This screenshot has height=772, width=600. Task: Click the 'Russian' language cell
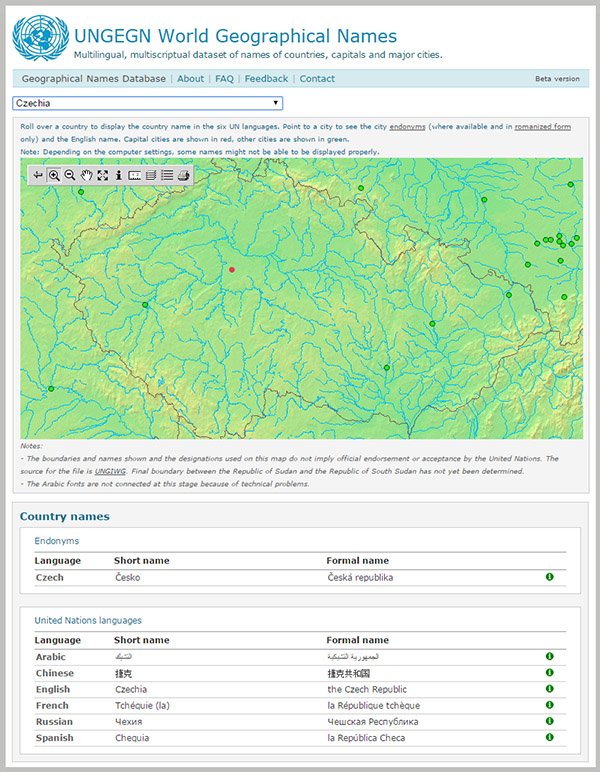54,722
